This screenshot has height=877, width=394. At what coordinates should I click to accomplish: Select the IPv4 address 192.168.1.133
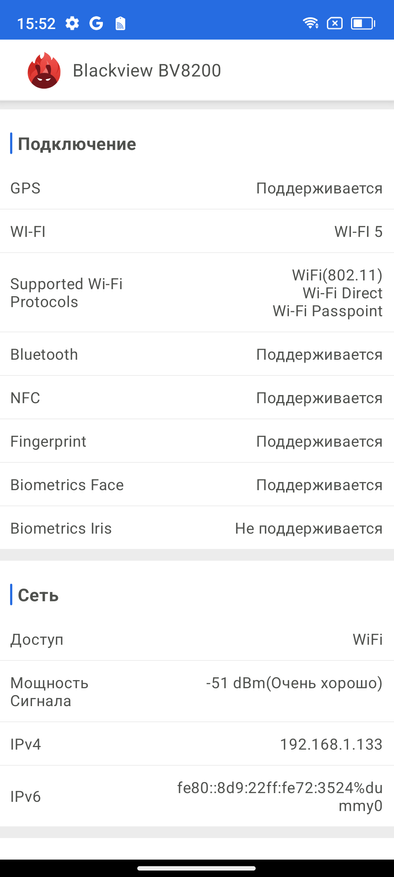(331, 744)
